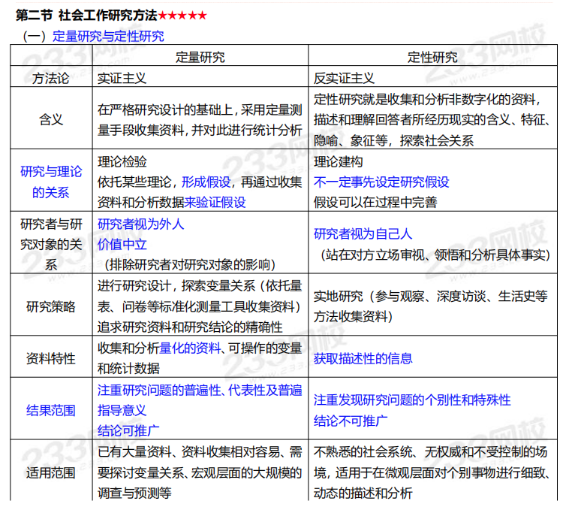Click the text 追求研究资料和研究结论的精确性
Image resolution: width=572 pixels, height=513 pixels.
190,327
